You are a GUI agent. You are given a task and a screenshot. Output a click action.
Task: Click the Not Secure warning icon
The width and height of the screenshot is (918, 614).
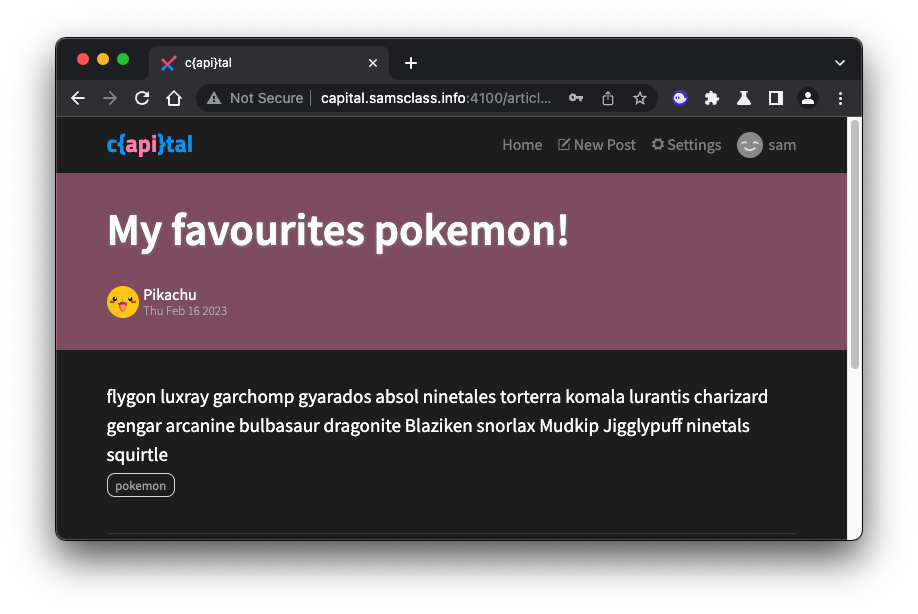coord(214,98)
